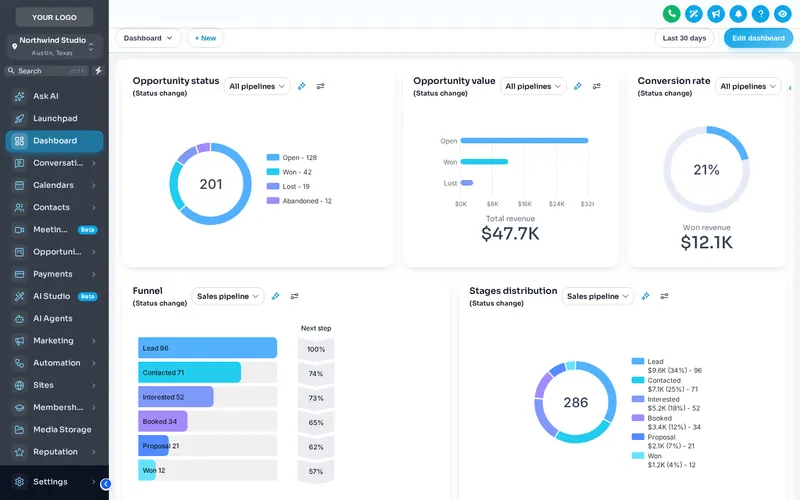Open the megaphone announcements icon
This screenshot has width=800, height=500.
coord(716,14)
